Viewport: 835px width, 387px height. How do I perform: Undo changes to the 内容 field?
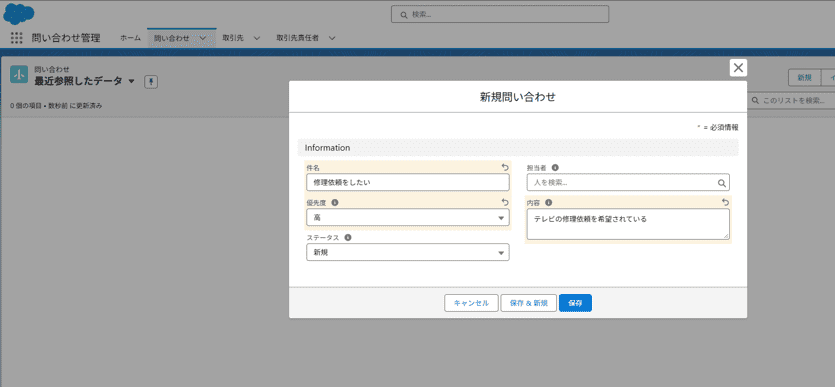click(725, 202)
